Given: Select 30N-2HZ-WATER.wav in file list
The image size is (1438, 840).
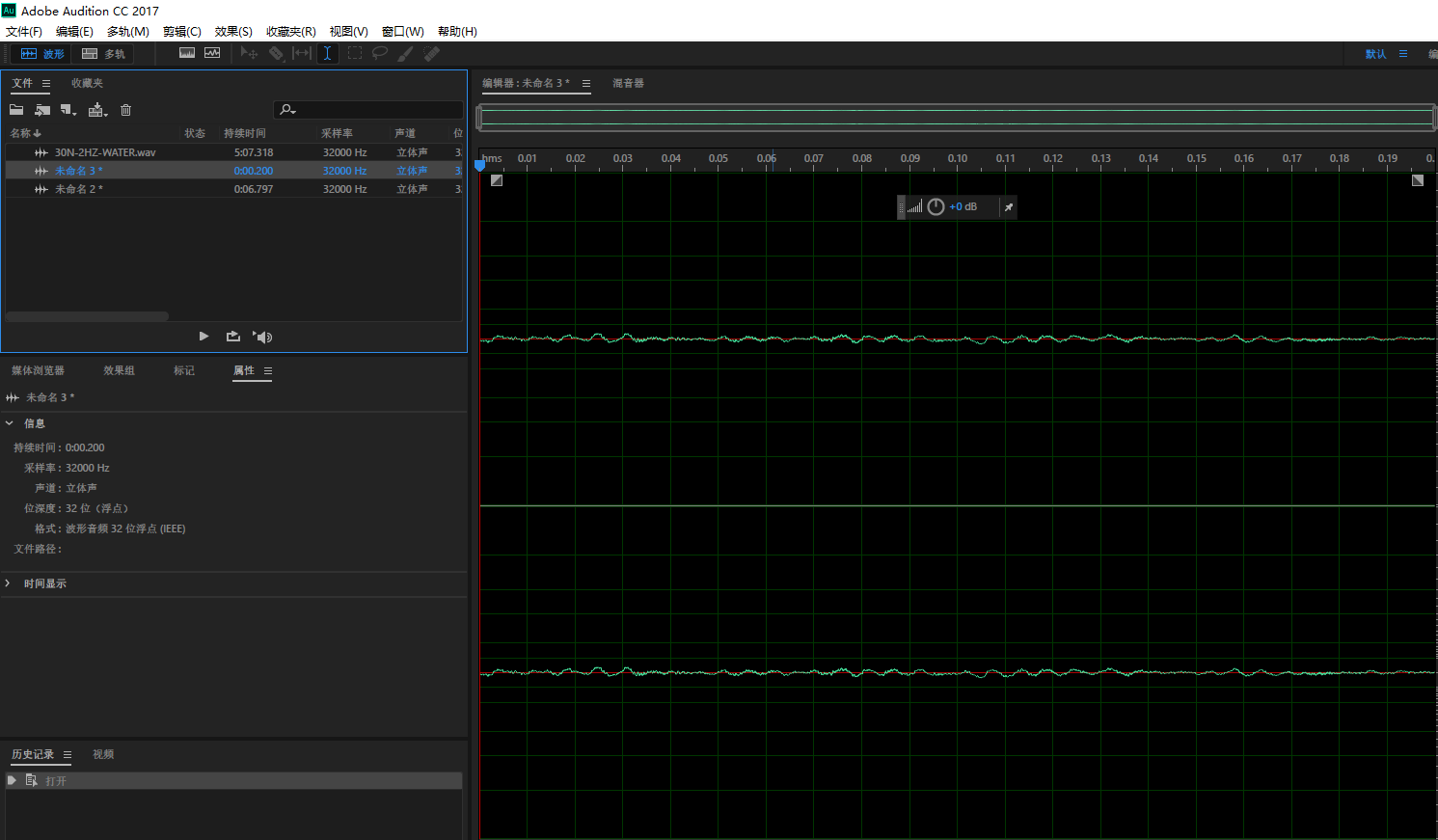Looking at the screenshot, I should coord(104,152).
